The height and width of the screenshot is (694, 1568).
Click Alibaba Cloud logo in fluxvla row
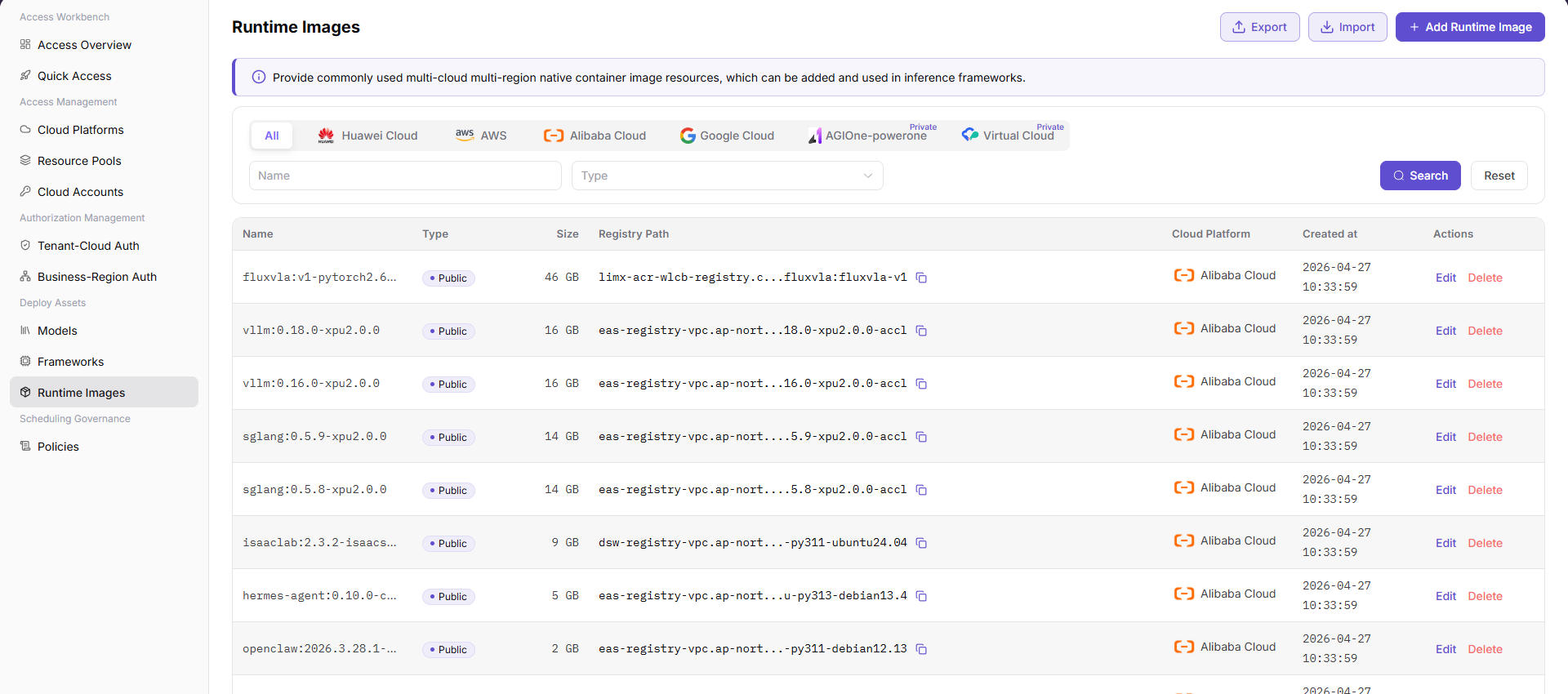[x=1184, y=275]
